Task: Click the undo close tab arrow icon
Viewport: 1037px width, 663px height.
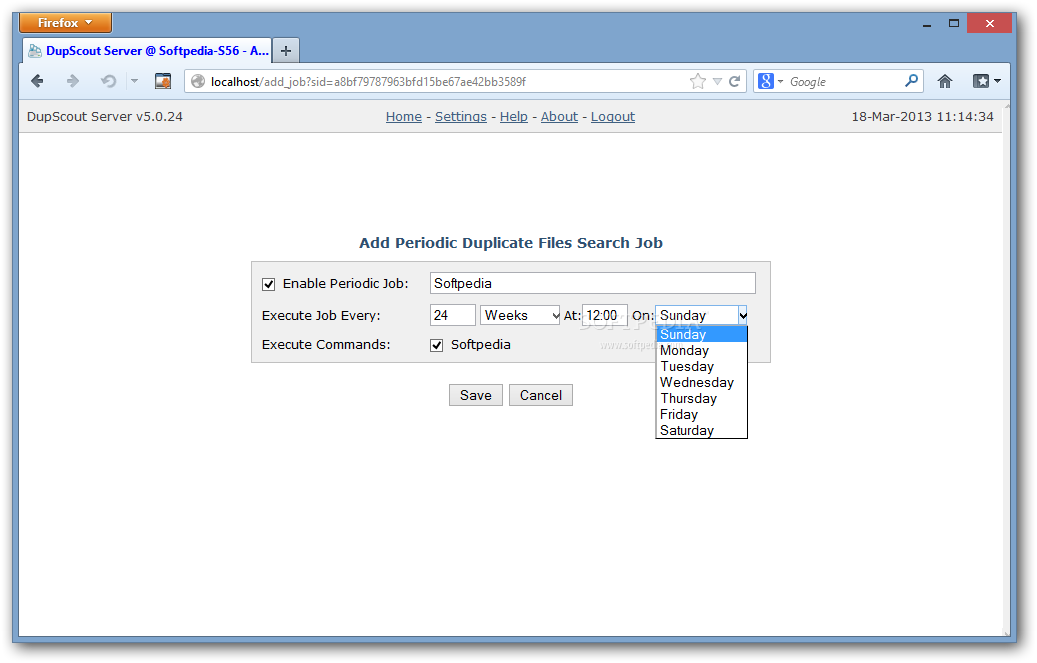Action: (108, 81)
